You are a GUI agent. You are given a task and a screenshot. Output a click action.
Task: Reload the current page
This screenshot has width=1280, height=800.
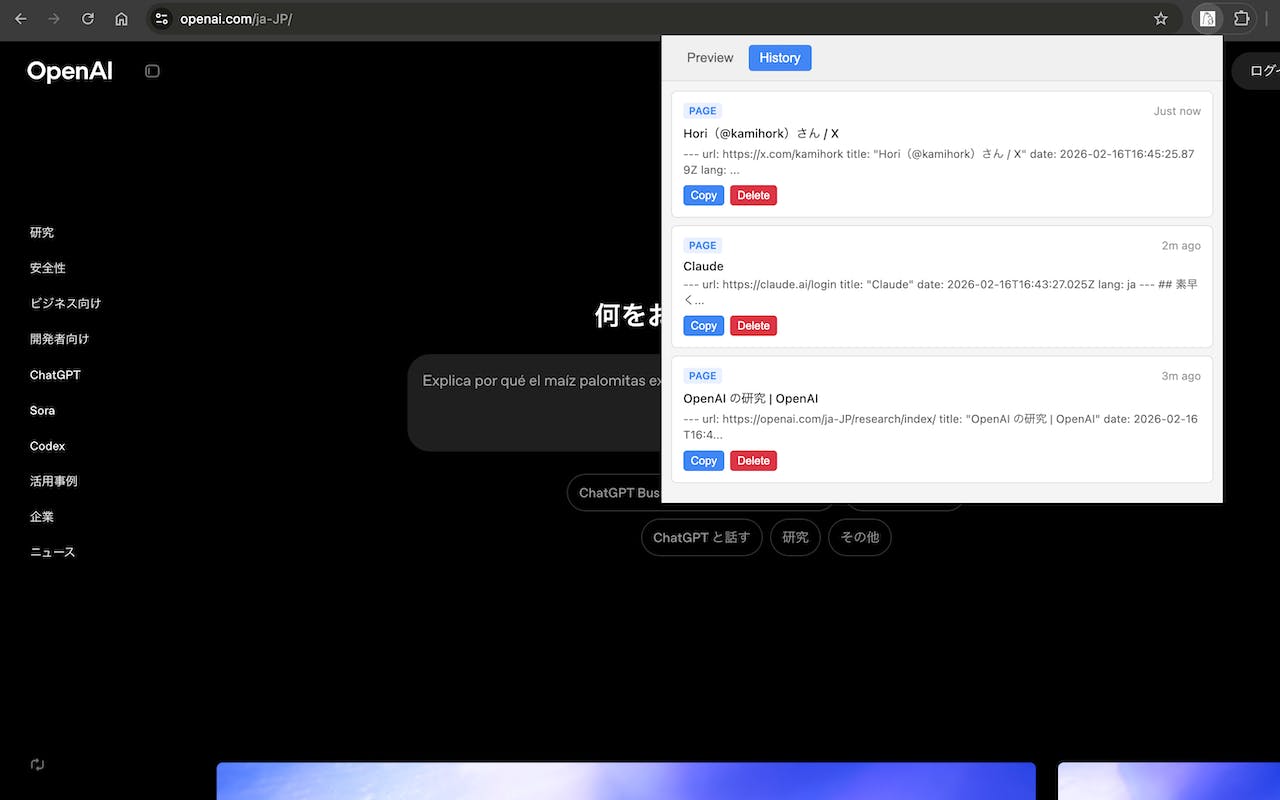(x=88, y=18)
